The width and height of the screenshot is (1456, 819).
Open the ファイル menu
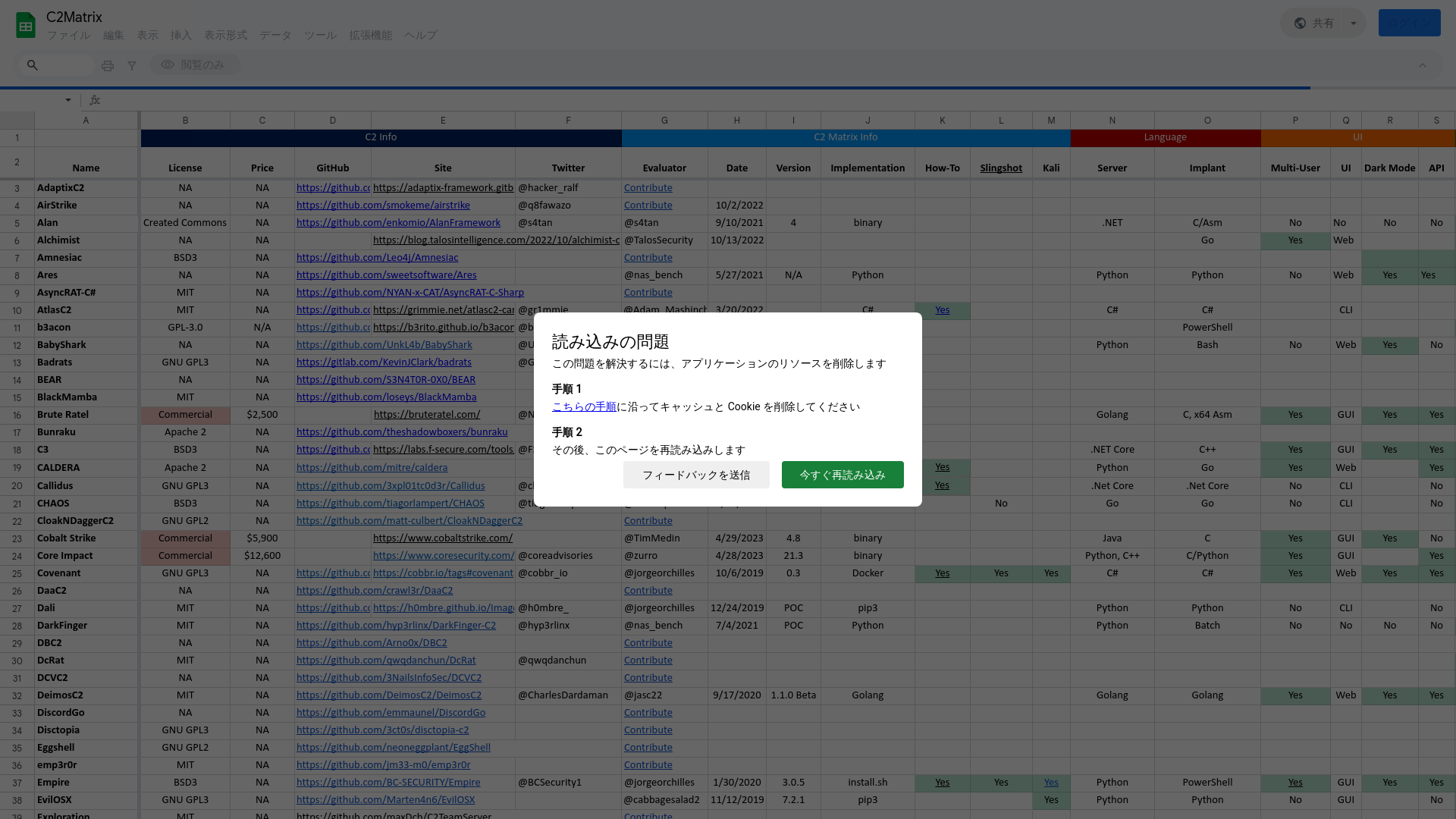click(68, 36)
